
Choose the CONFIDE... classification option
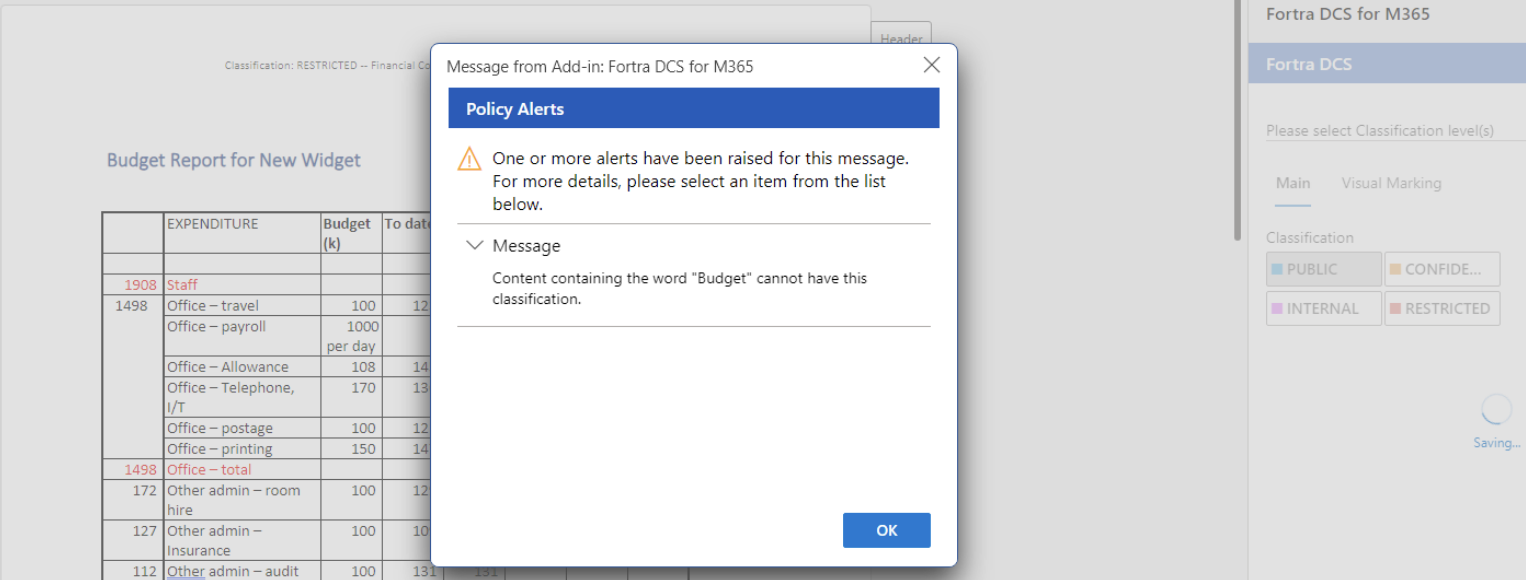tap(1442, 270)
